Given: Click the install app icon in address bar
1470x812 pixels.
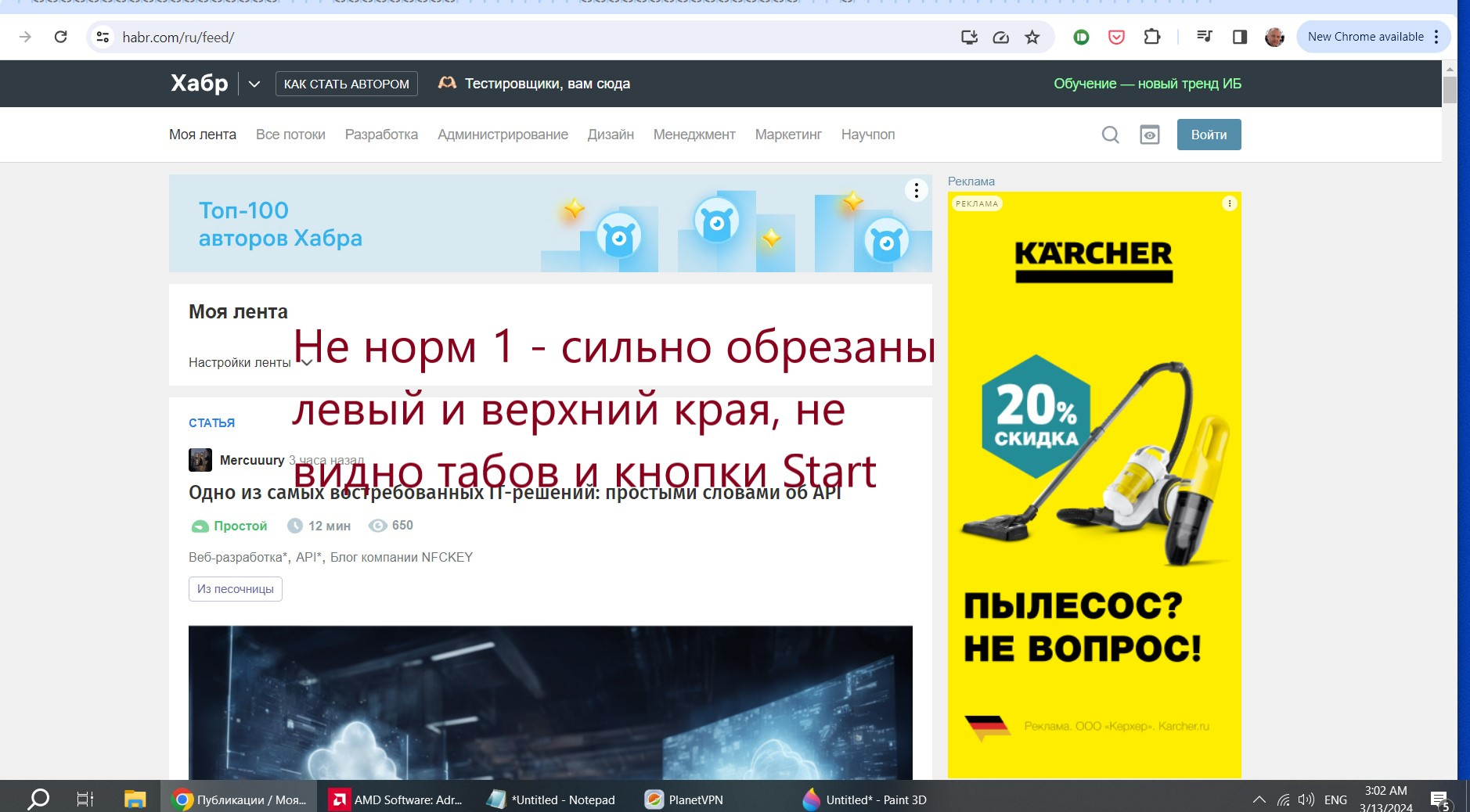Looking at the screenshot, I should pyautogui.click(x=969, y=37).
